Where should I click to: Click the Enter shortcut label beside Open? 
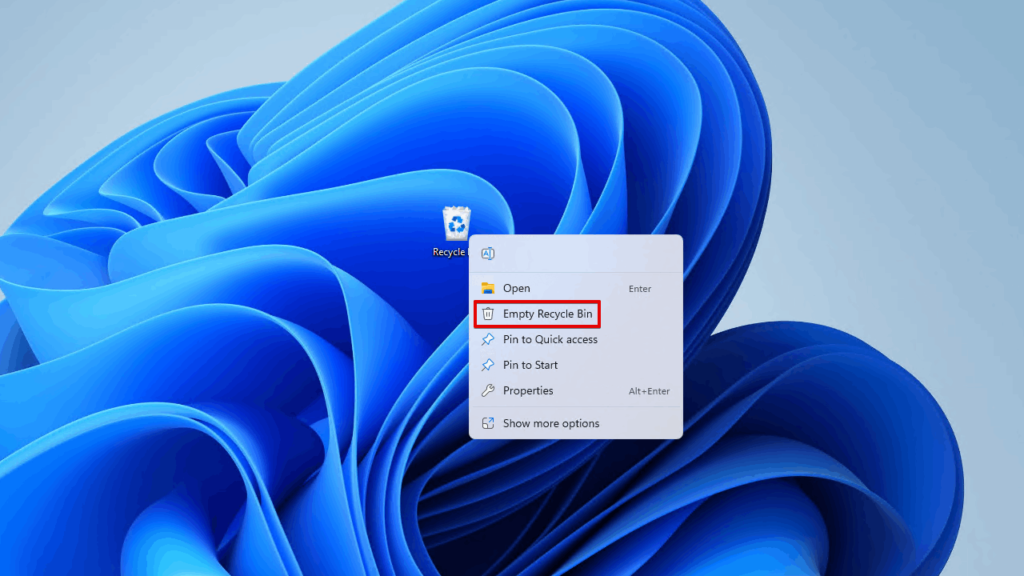[x=640, y=288]
